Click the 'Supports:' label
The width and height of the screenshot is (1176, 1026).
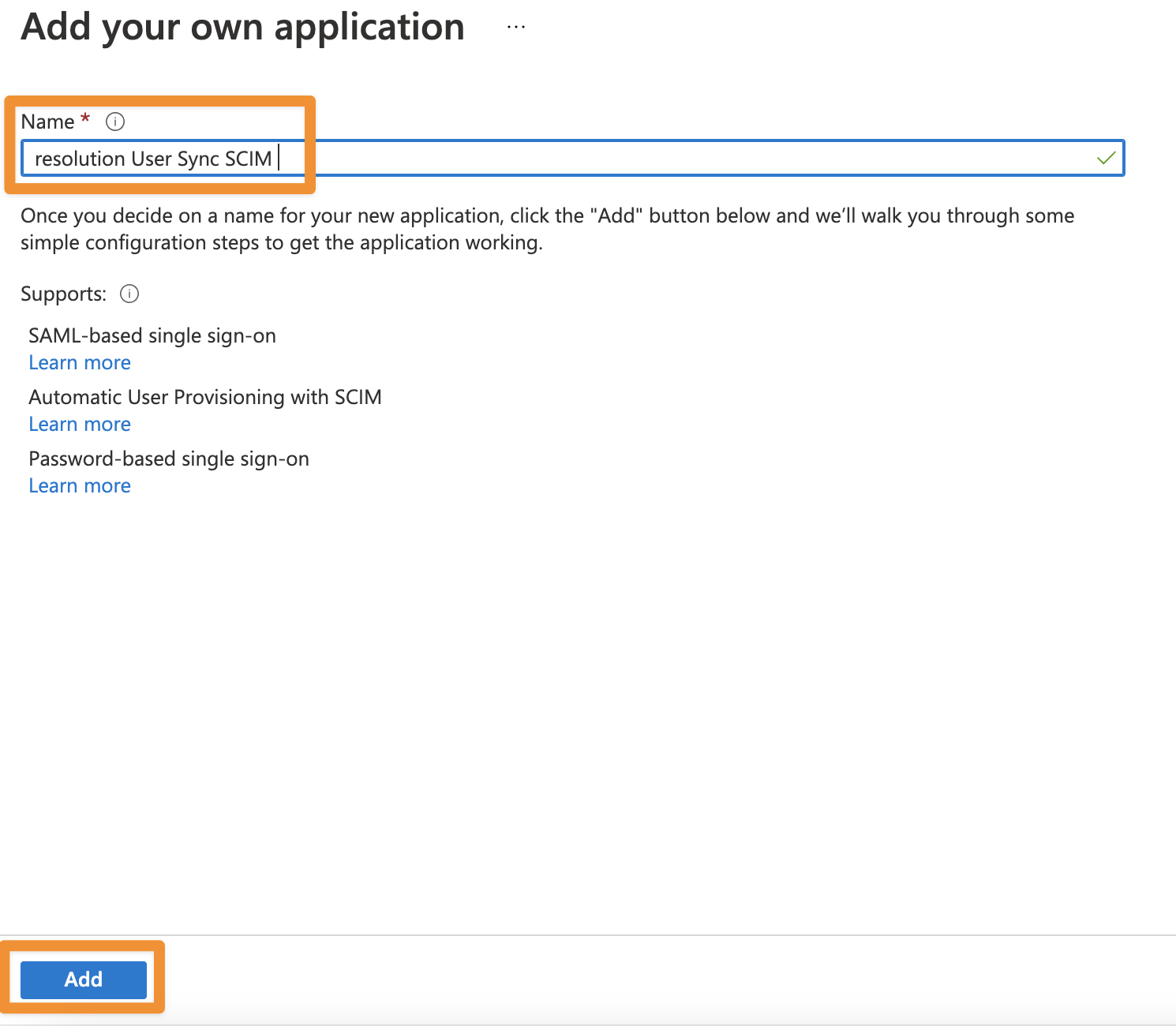tap(63, 294)
